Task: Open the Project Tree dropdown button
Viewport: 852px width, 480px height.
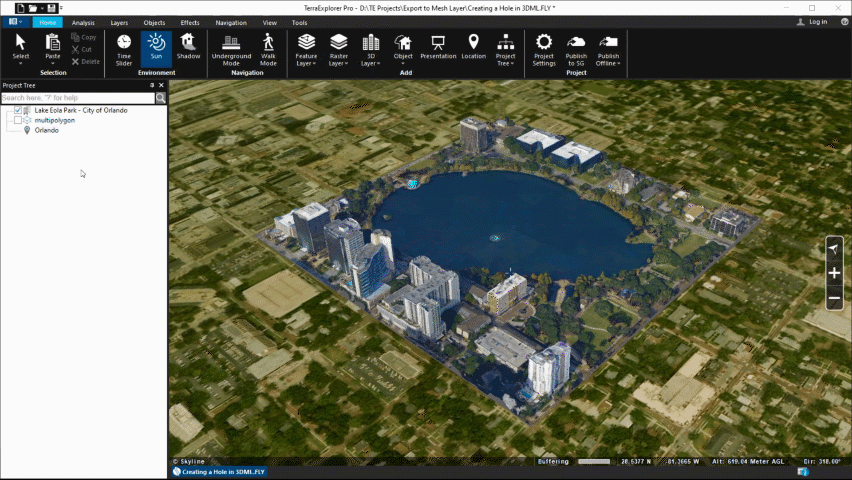Action: [x=505, y=49]
